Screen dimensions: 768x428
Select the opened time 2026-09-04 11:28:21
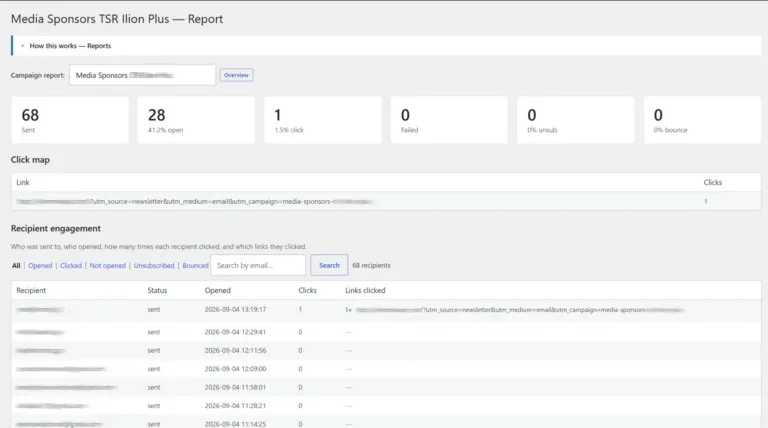(235, 406)
